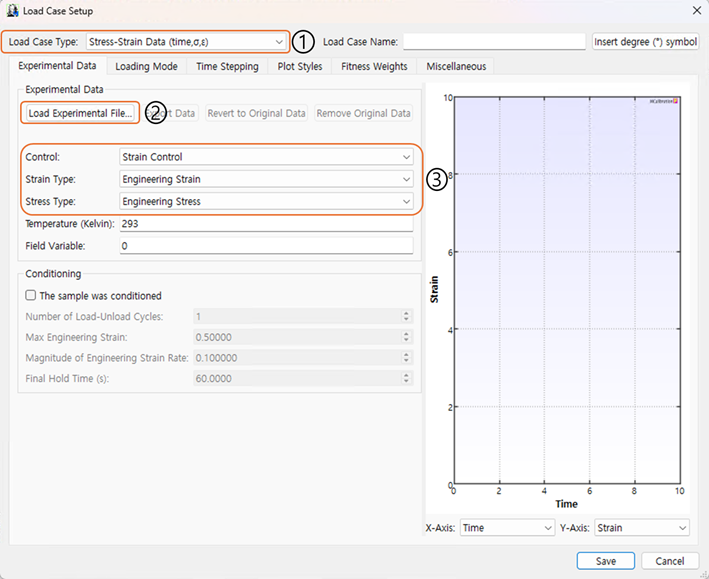Viewport: 709px width, 579px height.
Task: Open the Miscellaneous tab
Action: (x=456, y=66)
